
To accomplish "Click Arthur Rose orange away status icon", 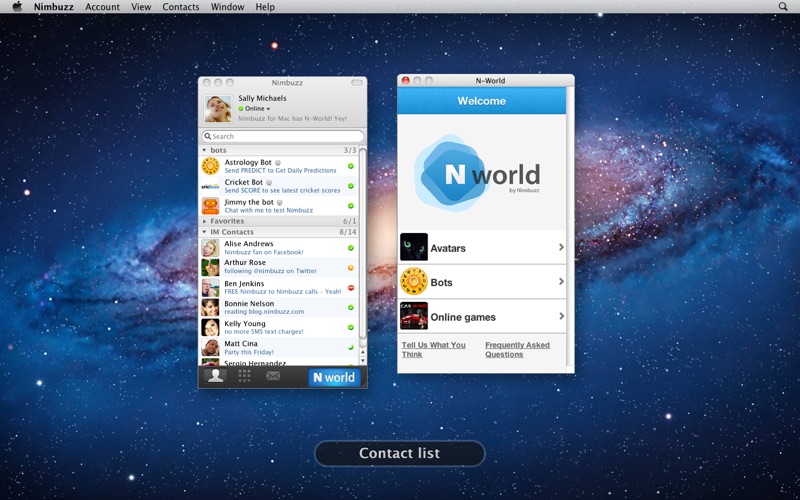I will point(351,267).
